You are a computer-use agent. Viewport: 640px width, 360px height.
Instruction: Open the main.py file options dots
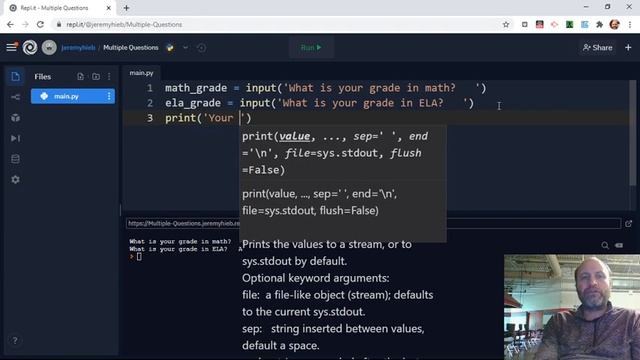pyautogui.click(x=109, y=96)
